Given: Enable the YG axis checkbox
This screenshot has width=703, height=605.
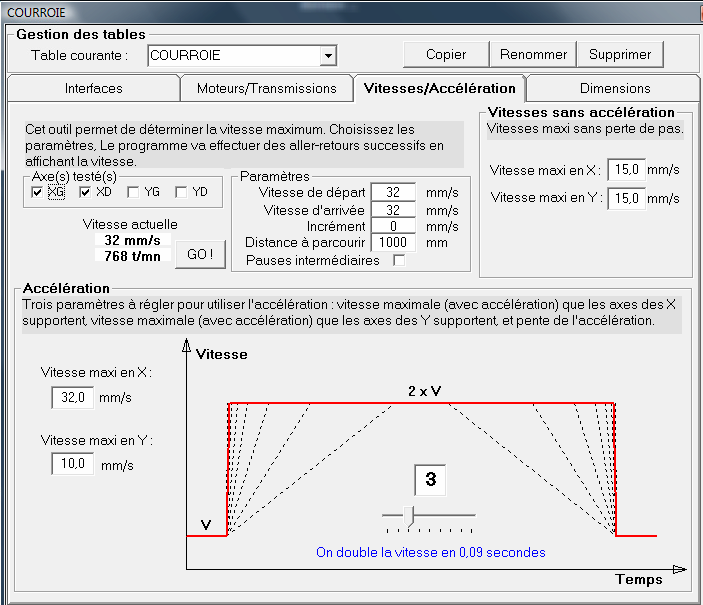Looking at the screenshot, I should coord(133,192).
